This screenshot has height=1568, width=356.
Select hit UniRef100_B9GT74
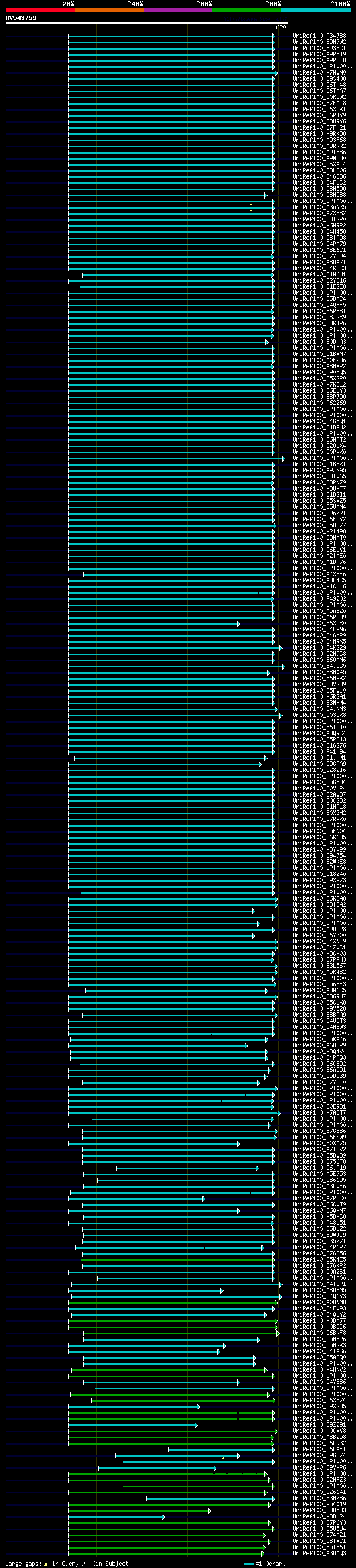point(319,1456)
